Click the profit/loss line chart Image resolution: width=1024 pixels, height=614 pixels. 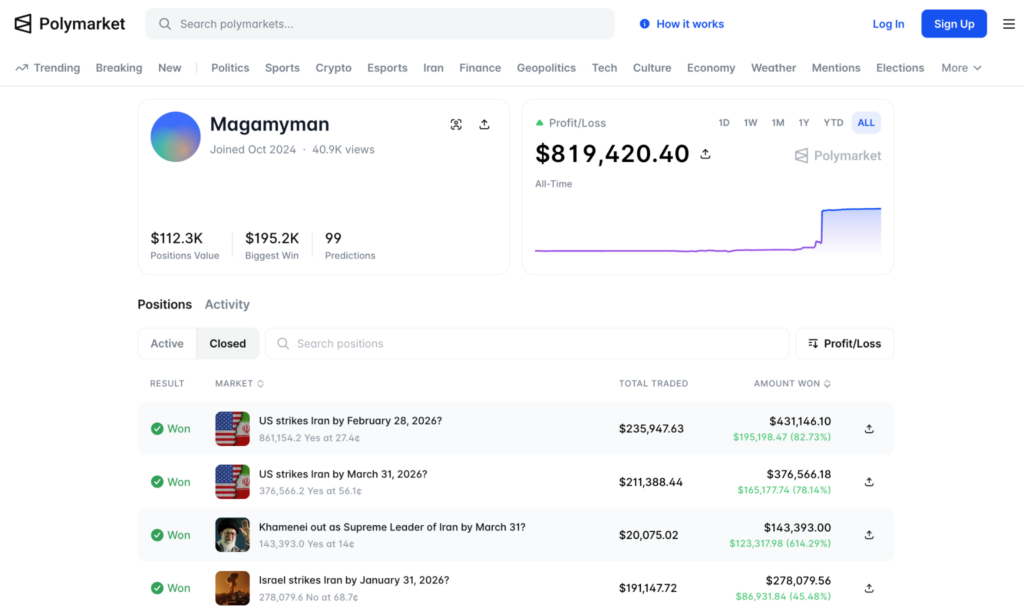click(x=708, y=230)
